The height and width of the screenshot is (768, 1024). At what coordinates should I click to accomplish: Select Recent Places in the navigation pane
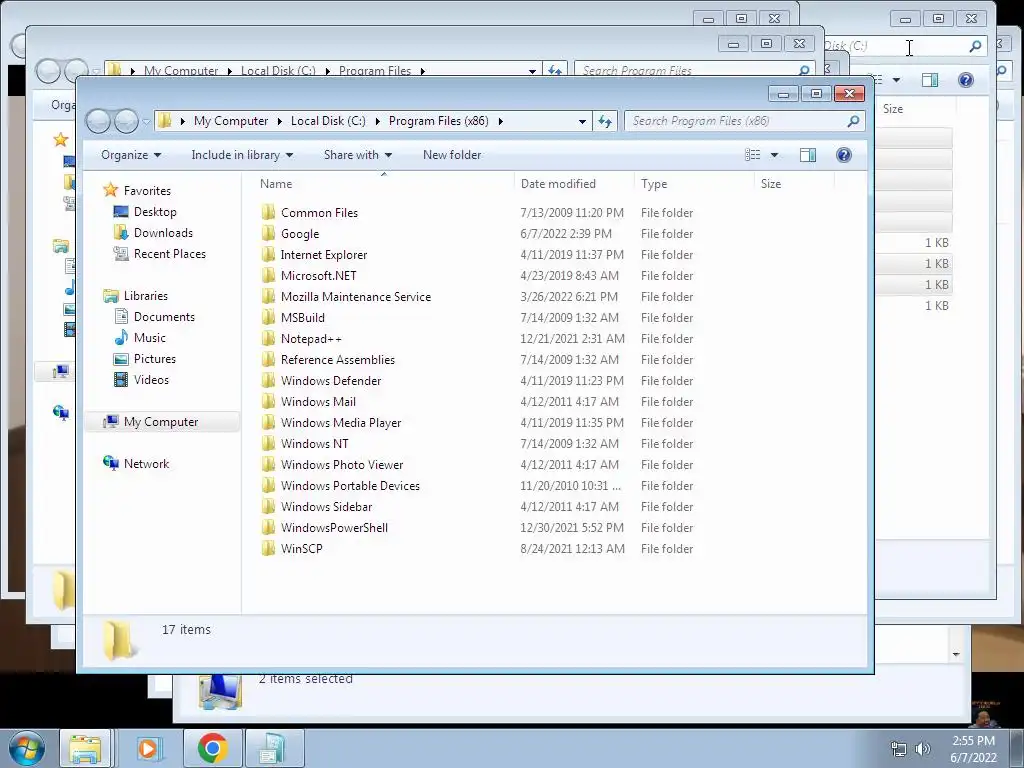[170, 253]
